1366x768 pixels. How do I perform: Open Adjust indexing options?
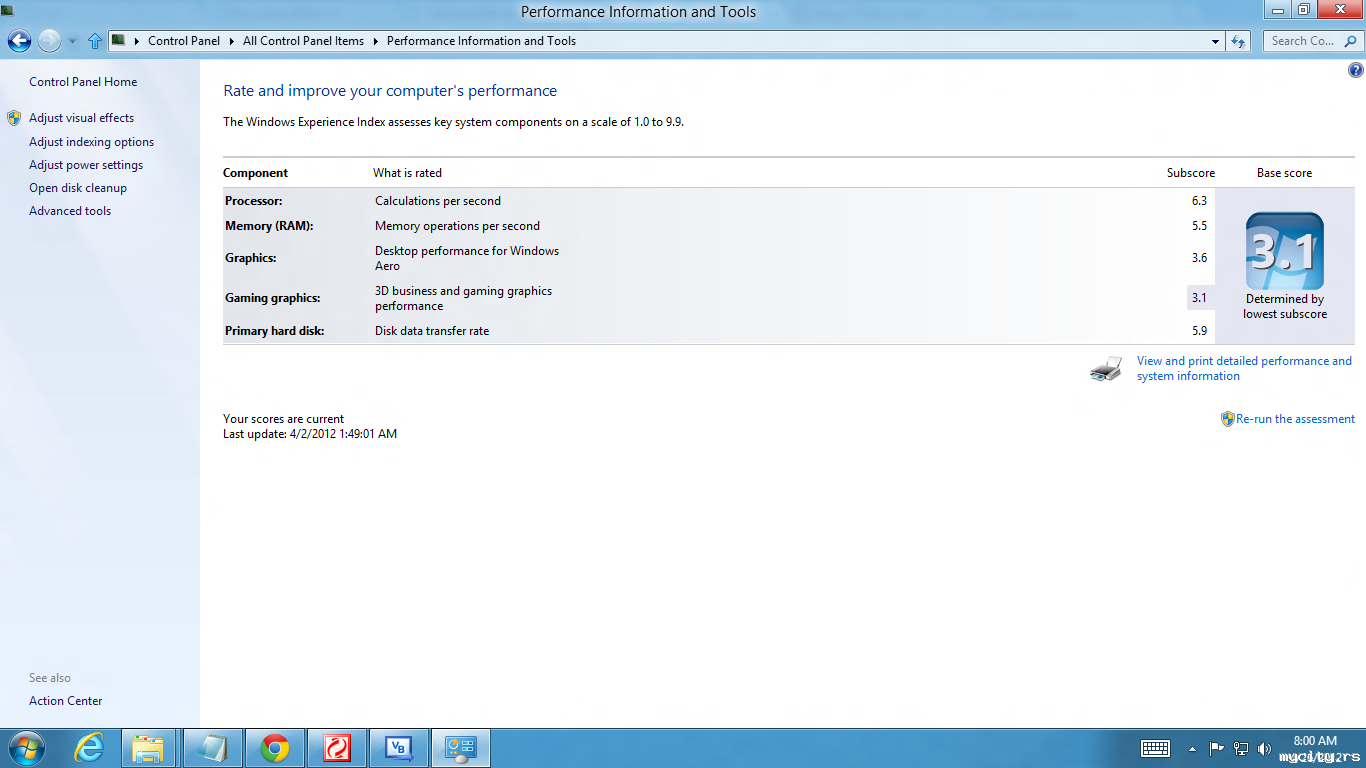(91, 142)
